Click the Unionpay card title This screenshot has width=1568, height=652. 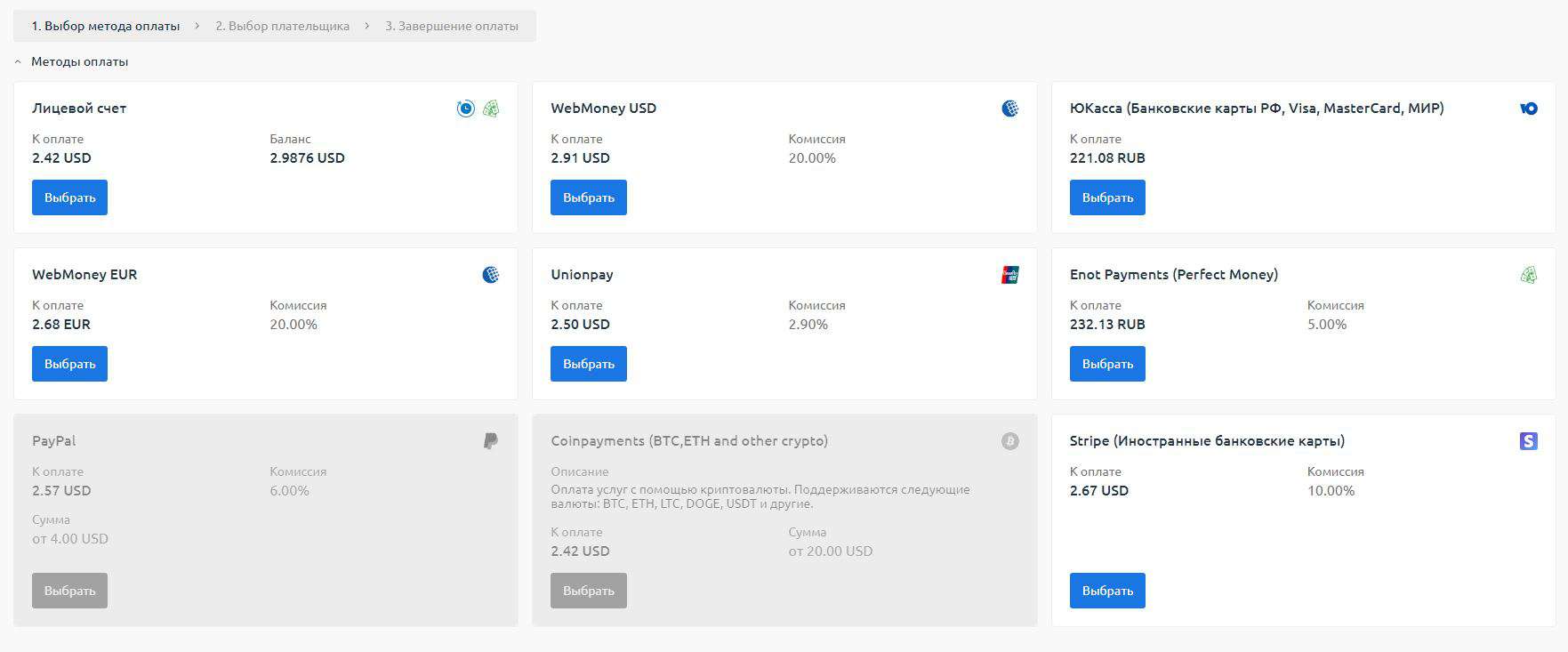582,275
